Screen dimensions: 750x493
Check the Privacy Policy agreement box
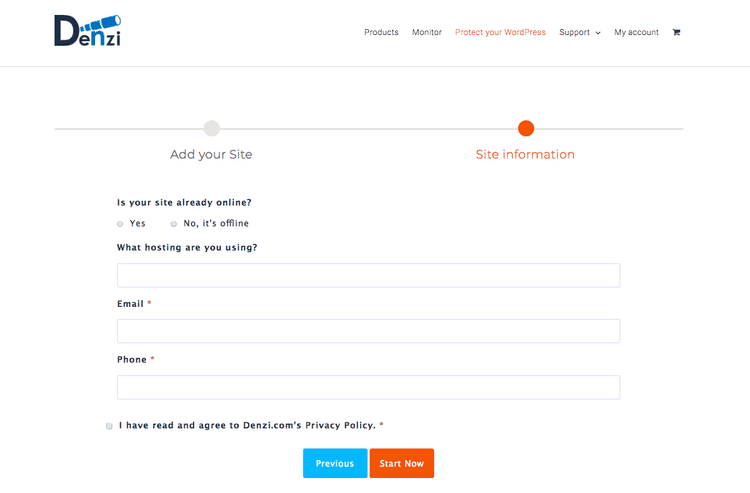[x=109, y=426]
